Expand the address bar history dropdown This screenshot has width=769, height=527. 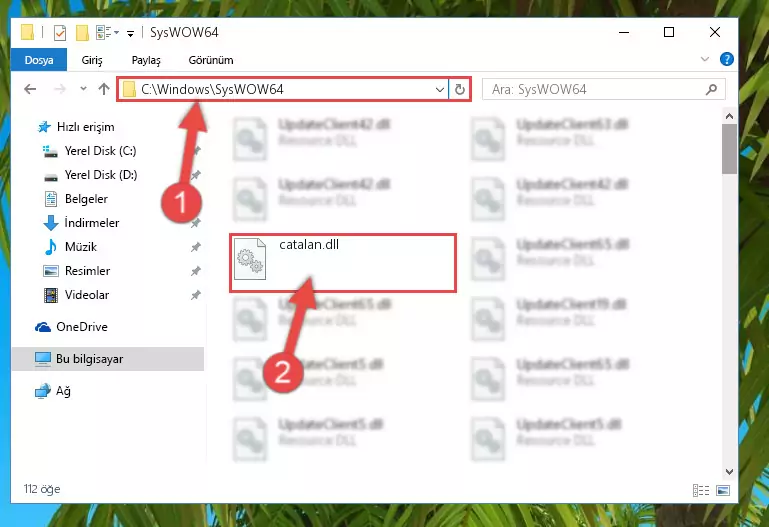pyautogui.click(x=439, y=89)
